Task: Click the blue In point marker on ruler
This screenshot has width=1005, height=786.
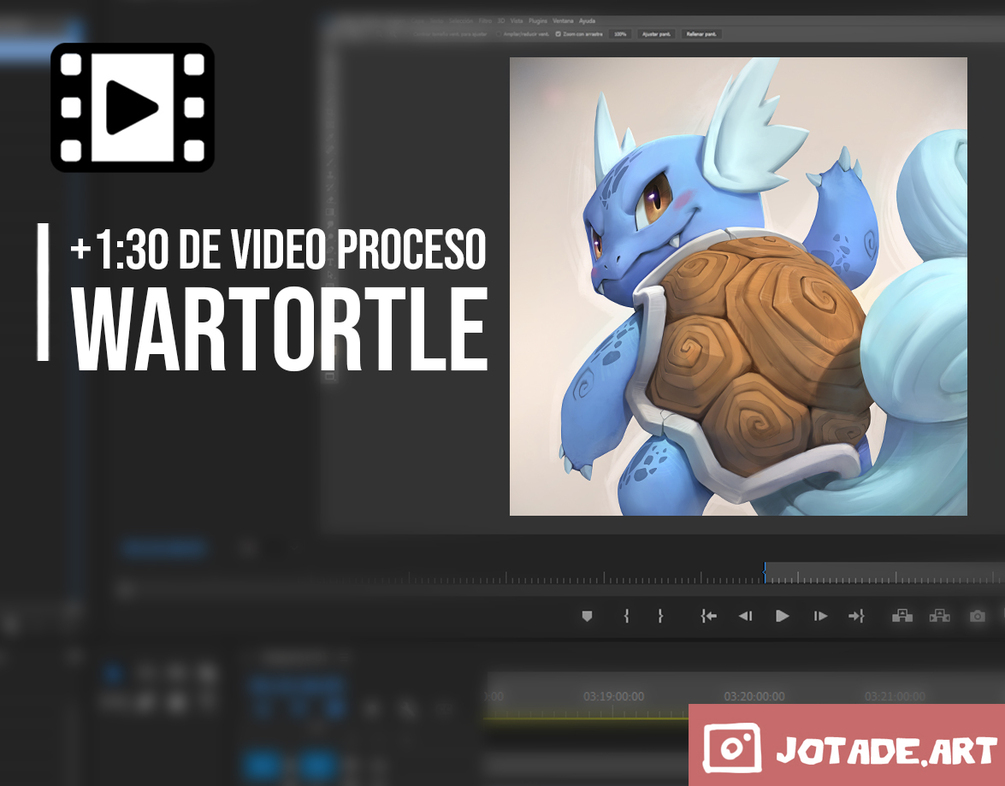Action: (x=765, y=572)
